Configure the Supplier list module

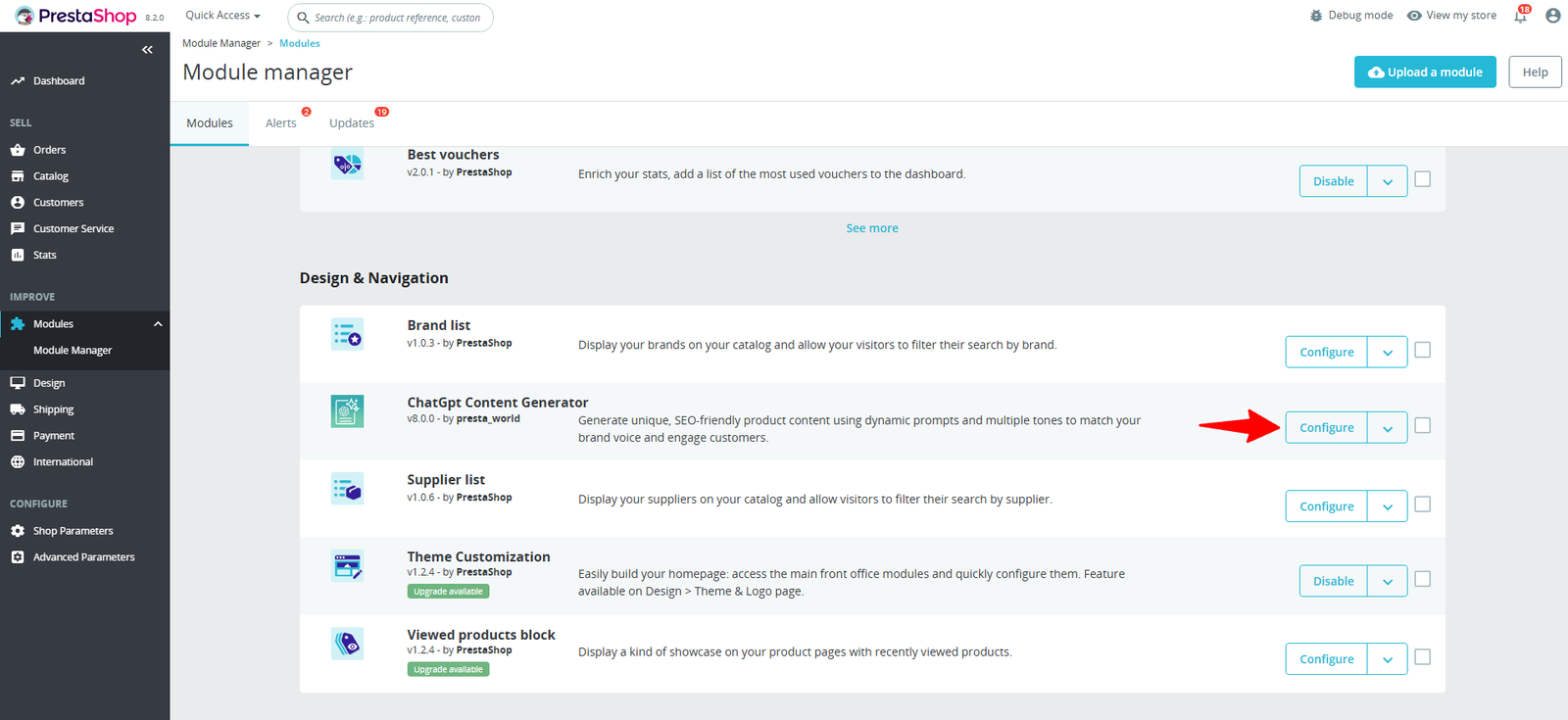1326,506
